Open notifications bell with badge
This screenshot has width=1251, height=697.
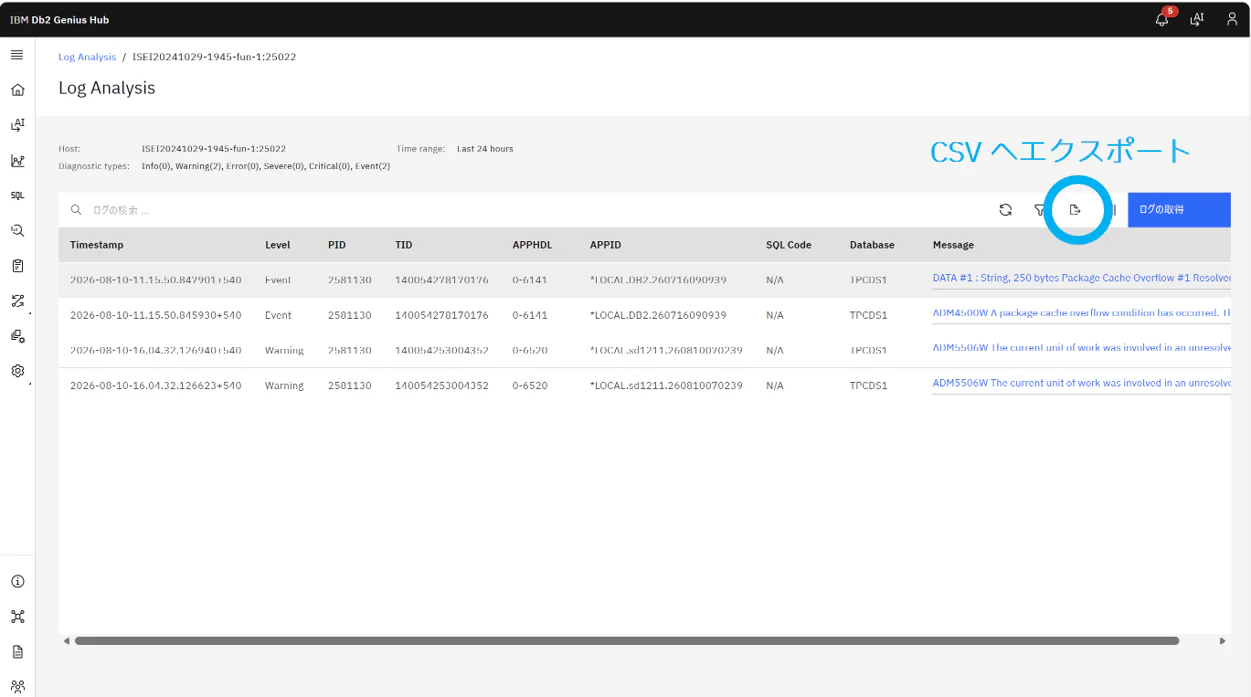pos(1162,19)
